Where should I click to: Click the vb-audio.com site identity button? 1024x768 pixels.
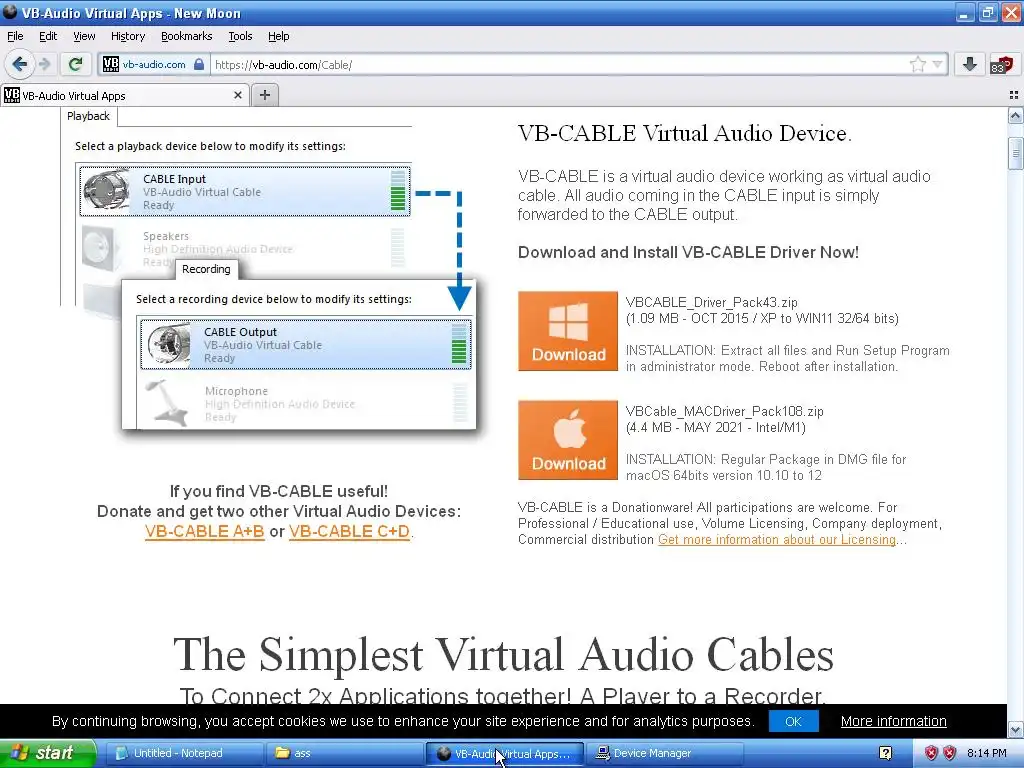154,64
